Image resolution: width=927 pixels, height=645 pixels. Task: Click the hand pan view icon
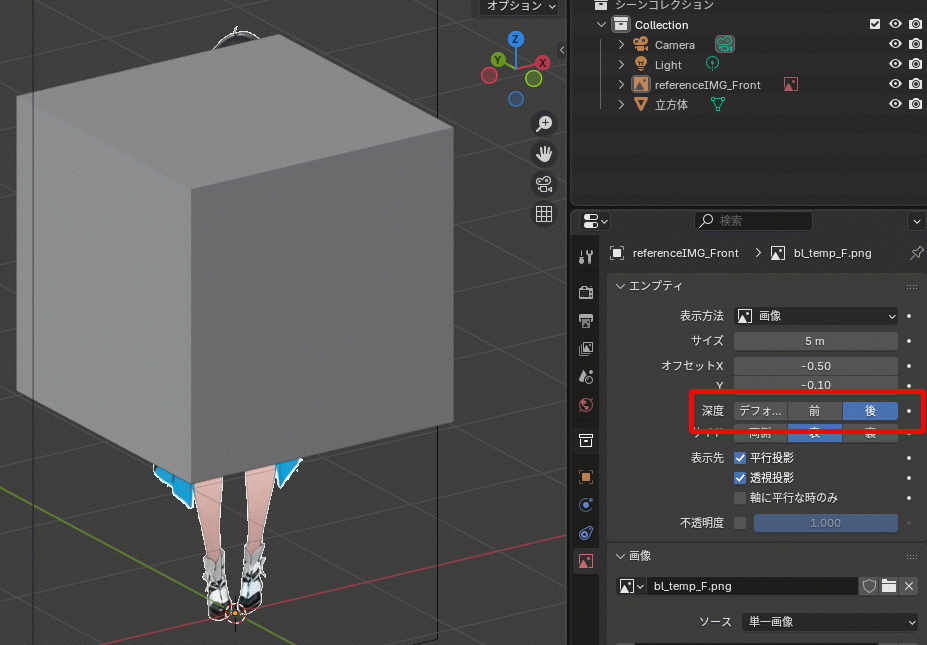(544, 154)
